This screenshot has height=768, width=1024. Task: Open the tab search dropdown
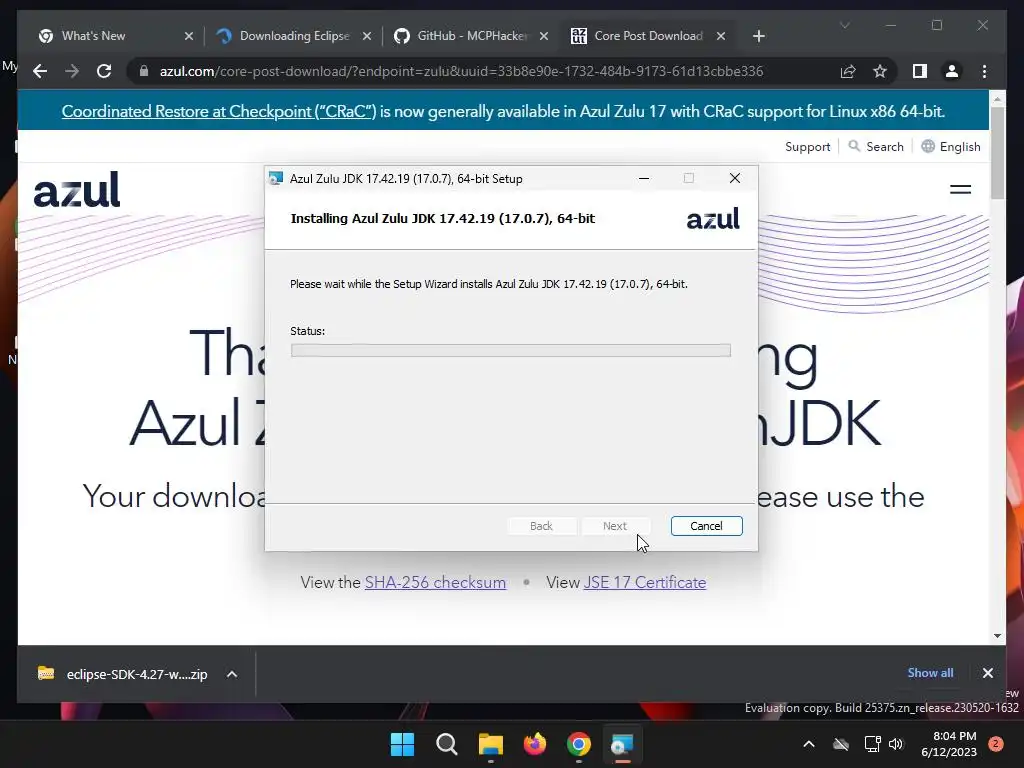point(844,25)
